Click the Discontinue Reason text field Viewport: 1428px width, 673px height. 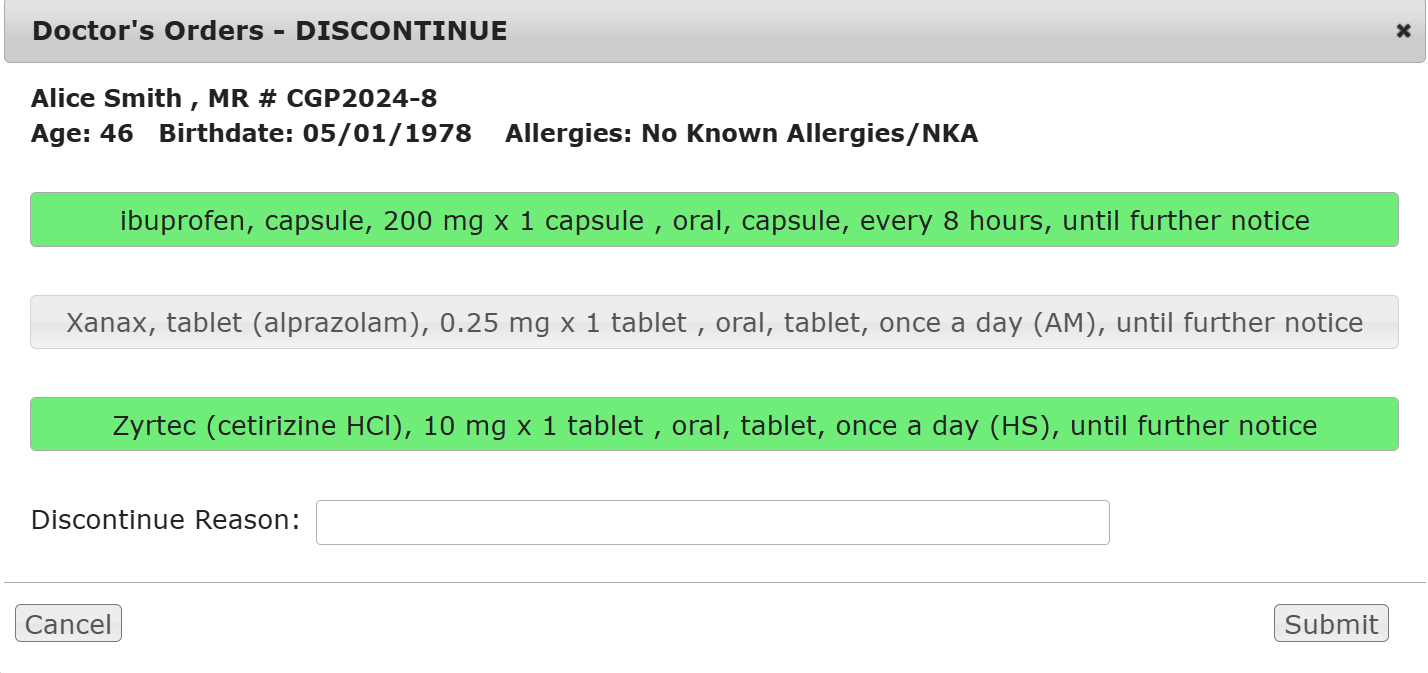point(712,522)
